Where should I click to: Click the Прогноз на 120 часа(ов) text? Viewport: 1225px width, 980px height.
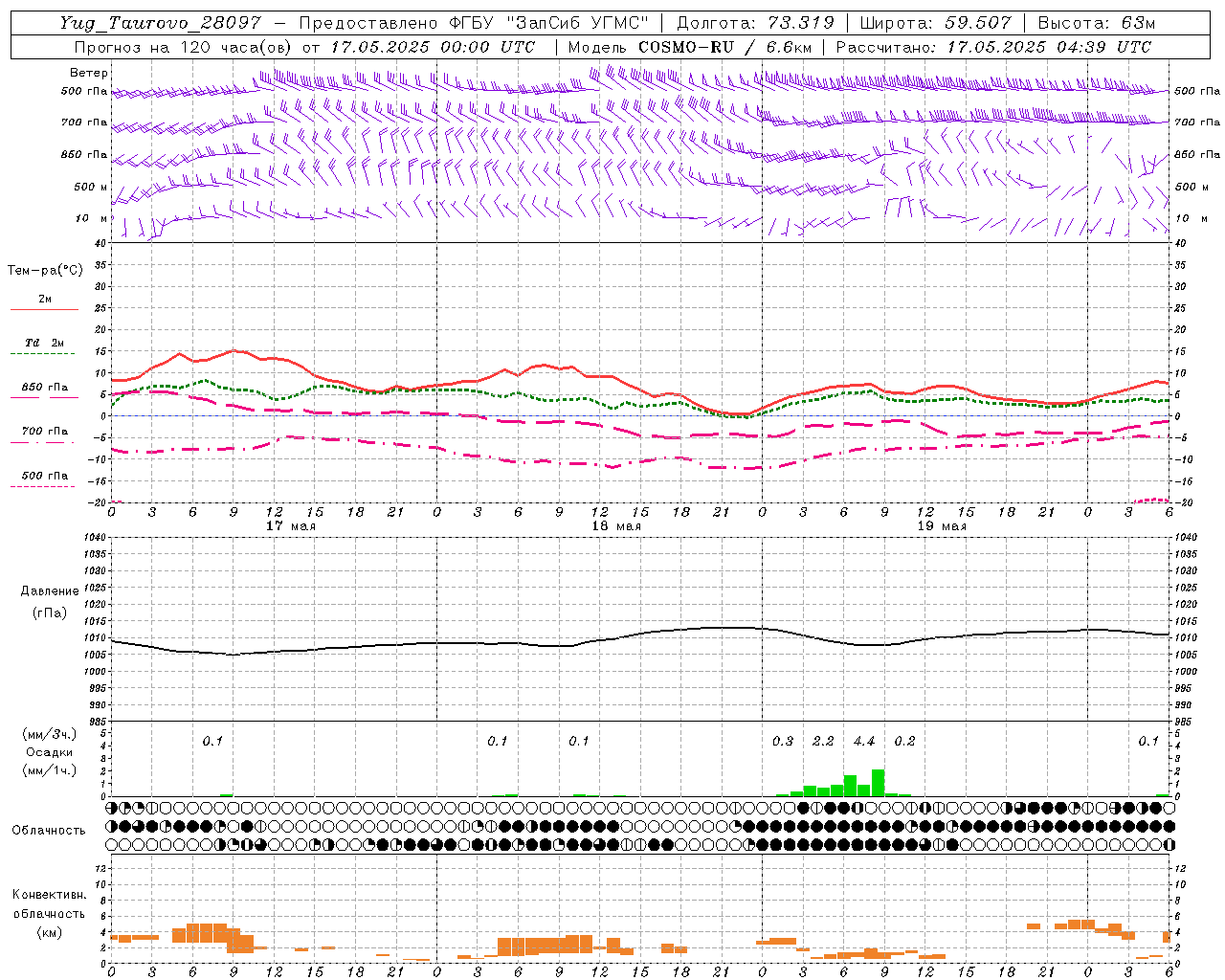[x=184, y=47]
